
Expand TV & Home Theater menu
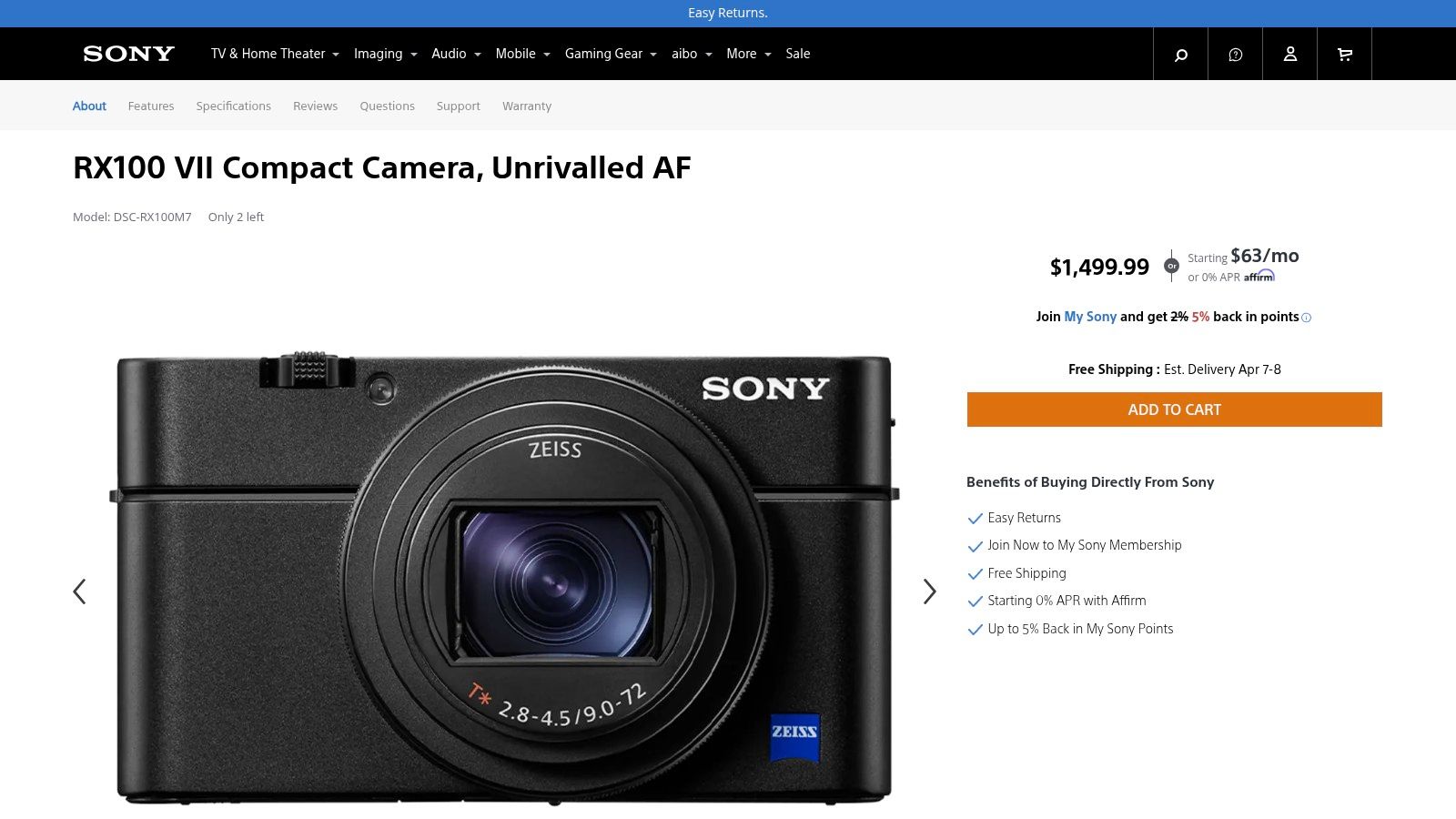click(x=275, y=54)
